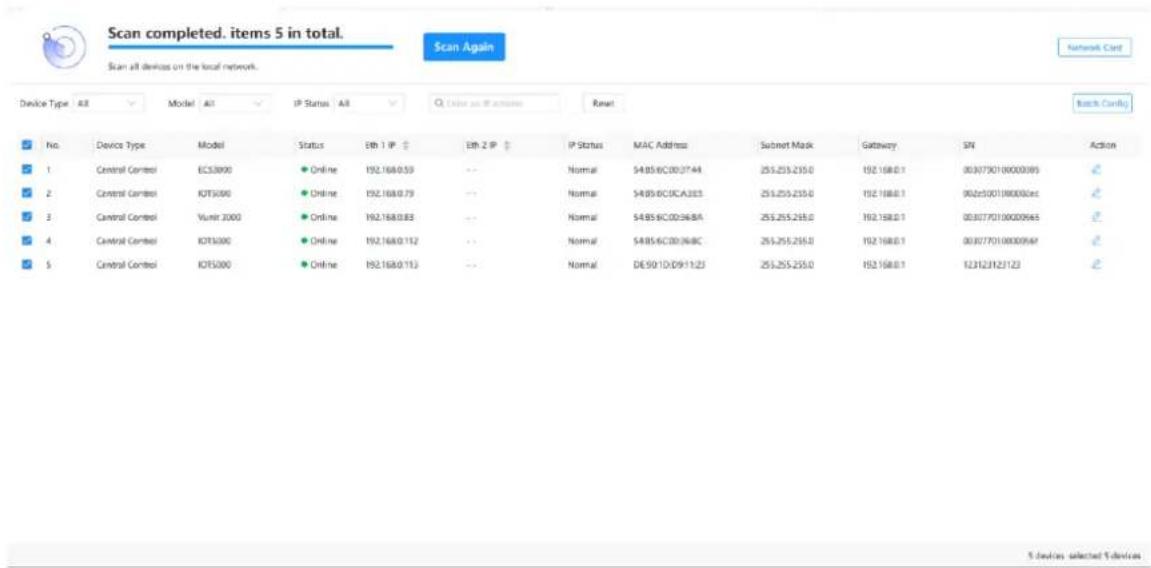This screenshot has width=1151, height=568.
Task: Sort by the Eth 1 IP column arrows
Action: (x=406, y=146)
